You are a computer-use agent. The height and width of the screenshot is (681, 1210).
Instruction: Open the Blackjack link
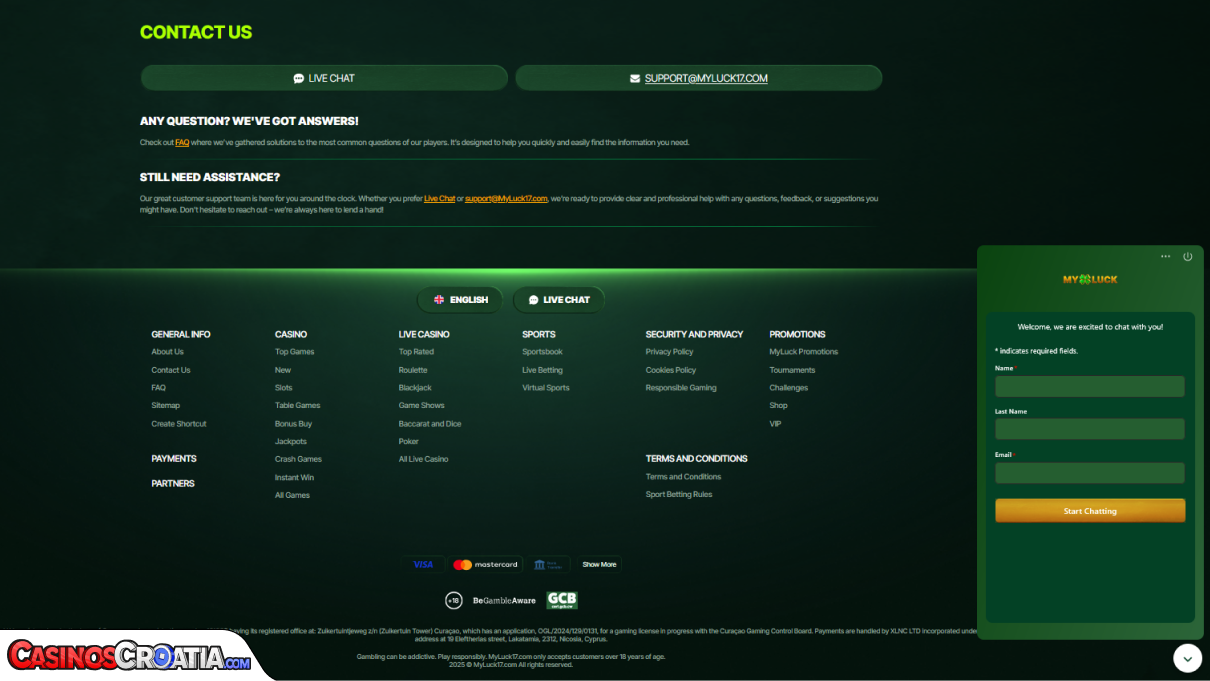coord(416,388)
